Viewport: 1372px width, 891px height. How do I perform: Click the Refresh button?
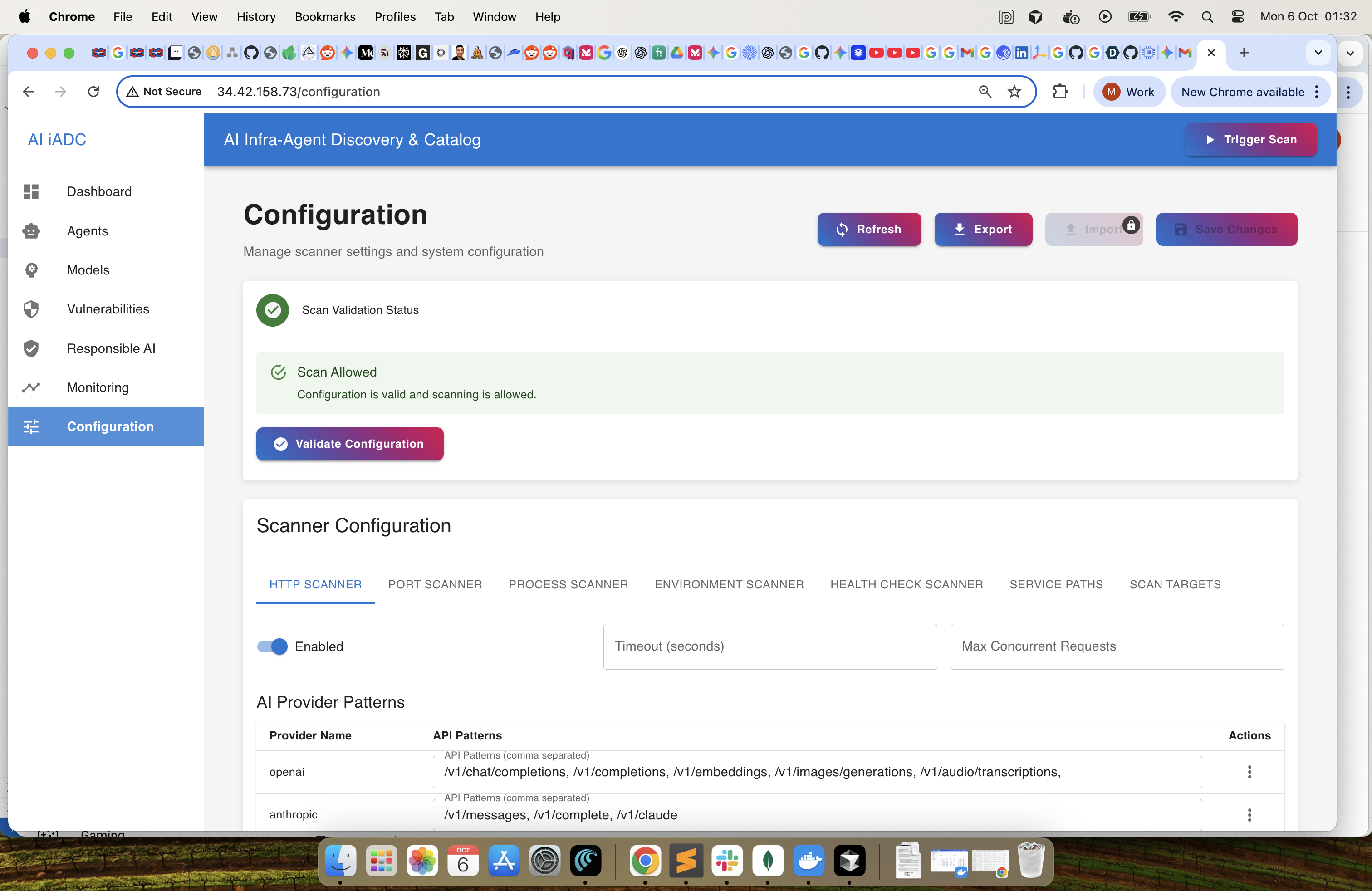869,230
